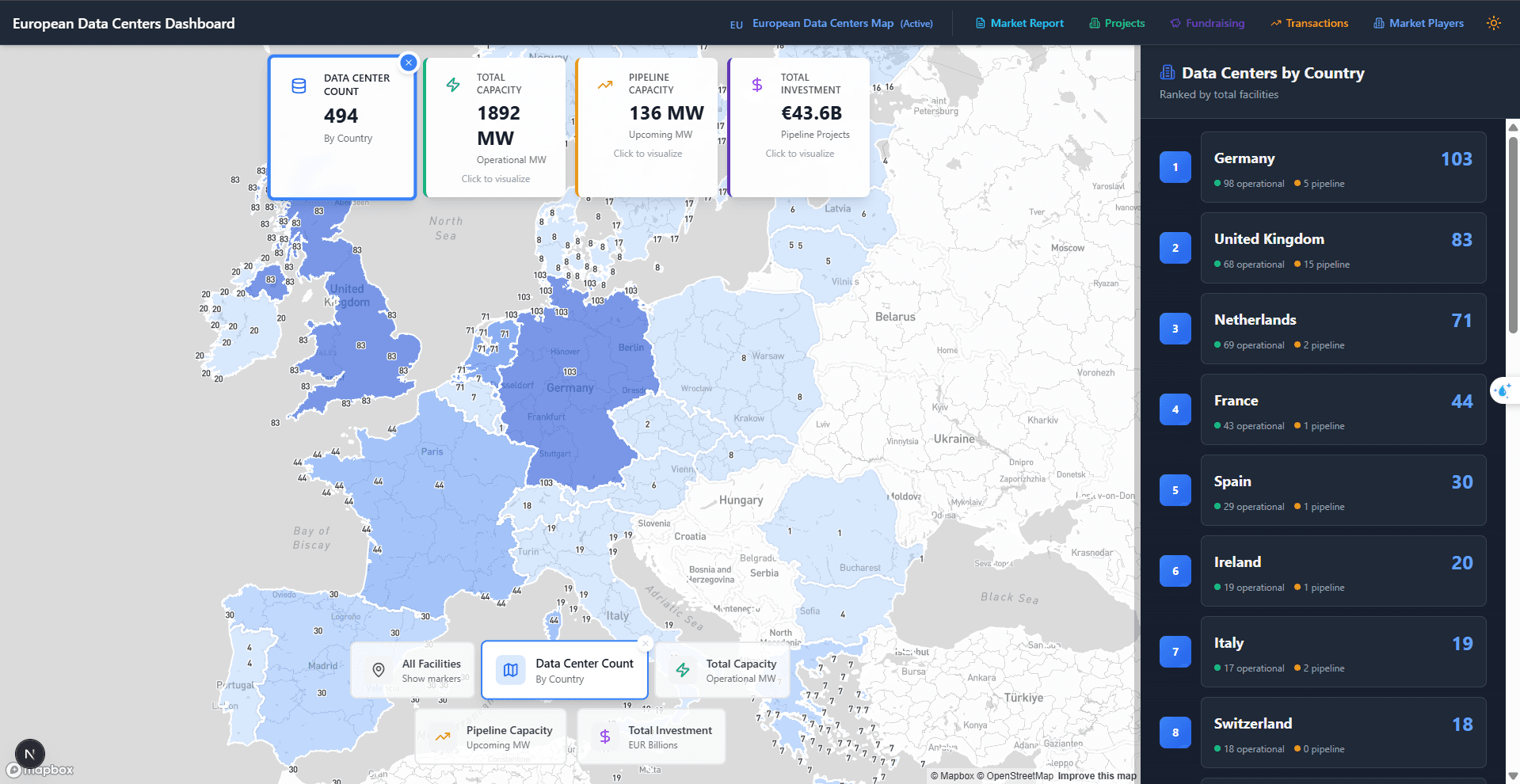Click the Market Players icon
The image size is (1520, 784).
pyautogui.click(x=1377, y=23)
